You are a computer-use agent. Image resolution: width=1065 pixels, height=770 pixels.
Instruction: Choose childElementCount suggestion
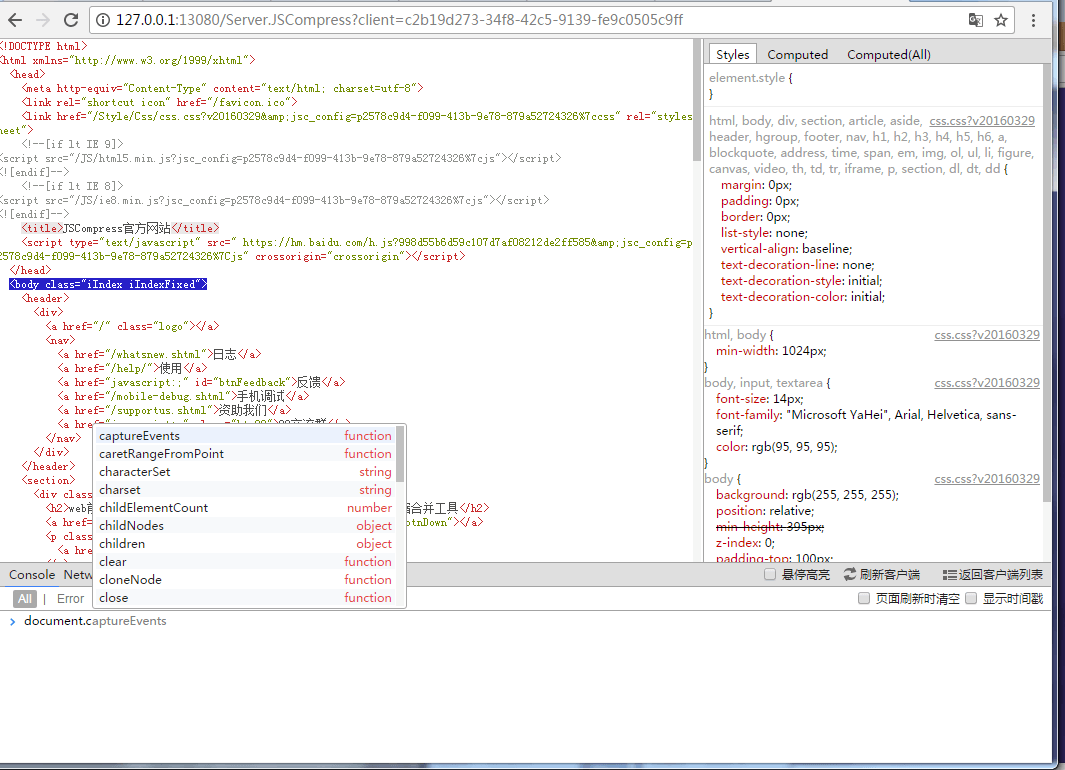(x=245, y=507)
